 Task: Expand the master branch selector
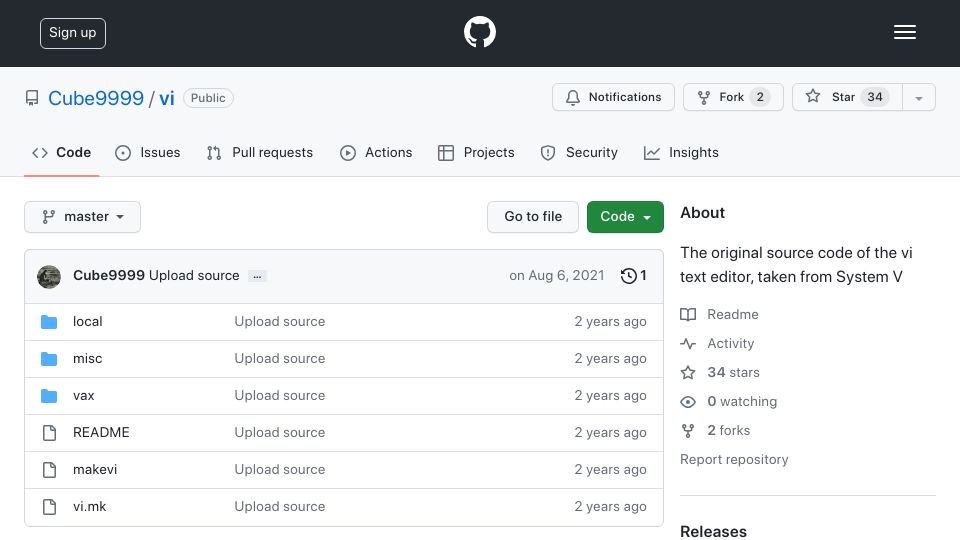83,217
